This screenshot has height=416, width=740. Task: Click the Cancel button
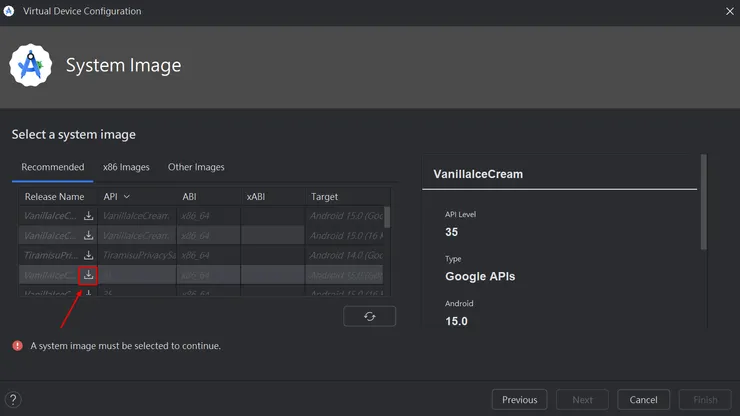(643, 400)
